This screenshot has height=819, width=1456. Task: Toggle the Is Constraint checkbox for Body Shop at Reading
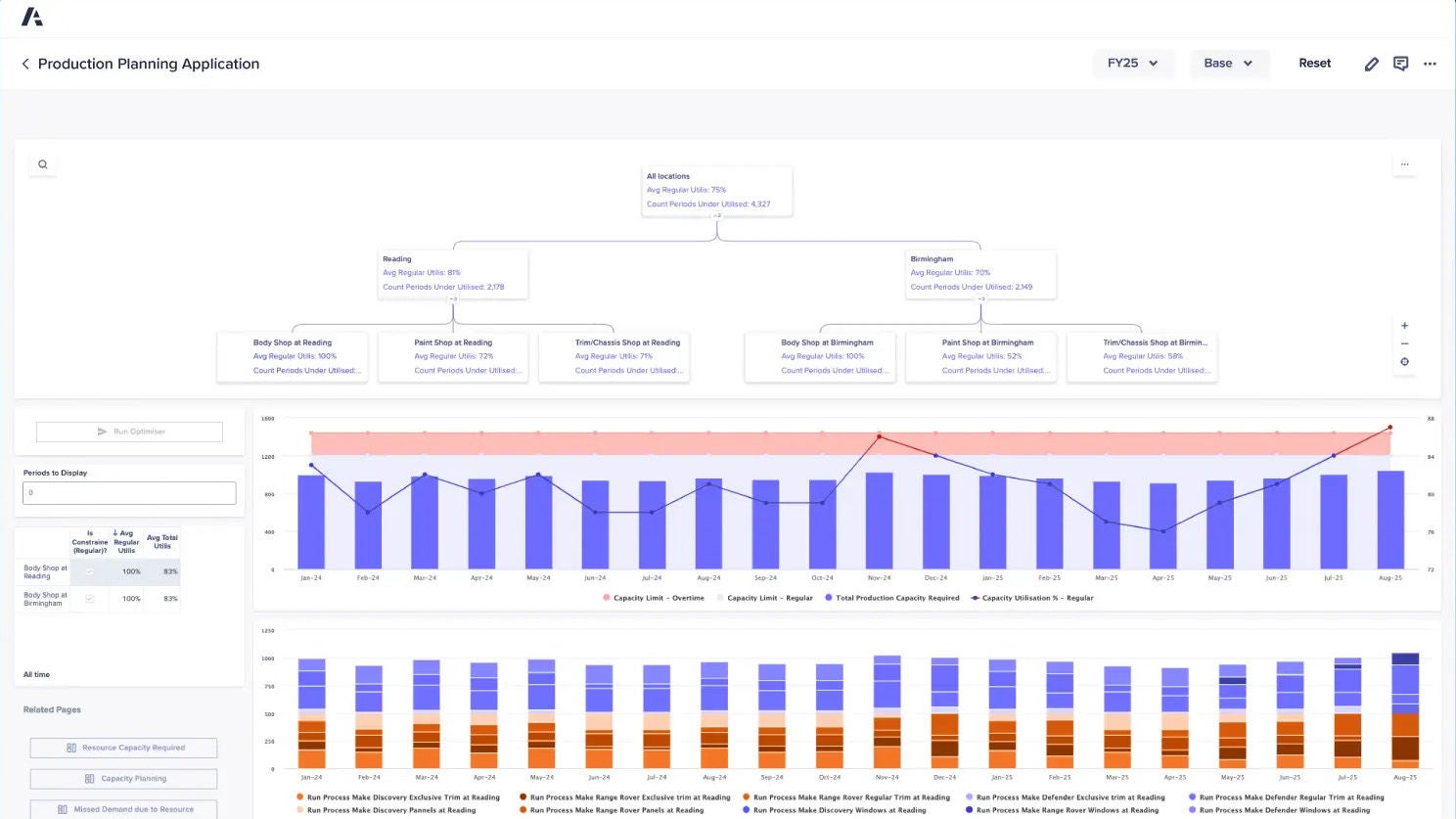click(89, 571)
